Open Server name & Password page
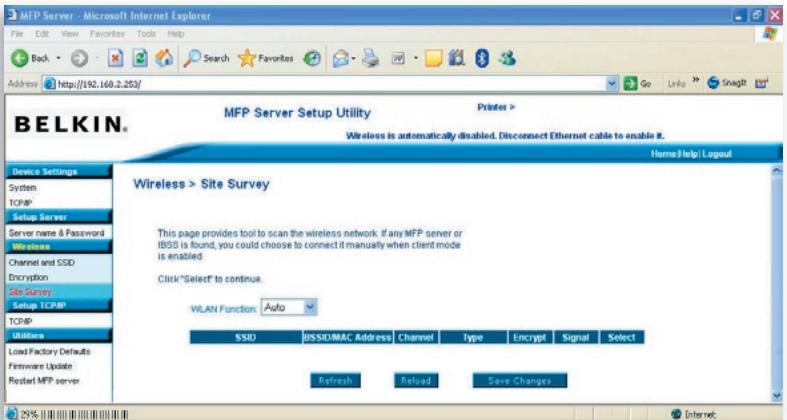This screenshot has height=420, width=787. click(x=56, y=233)
